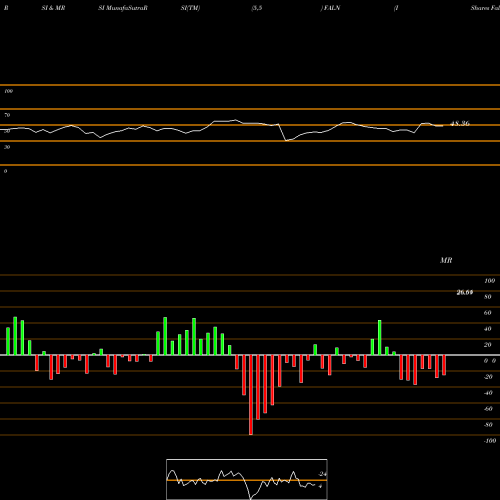Click the RSI value label 48.36
The image size is (500, 500).
coord(460,123)
